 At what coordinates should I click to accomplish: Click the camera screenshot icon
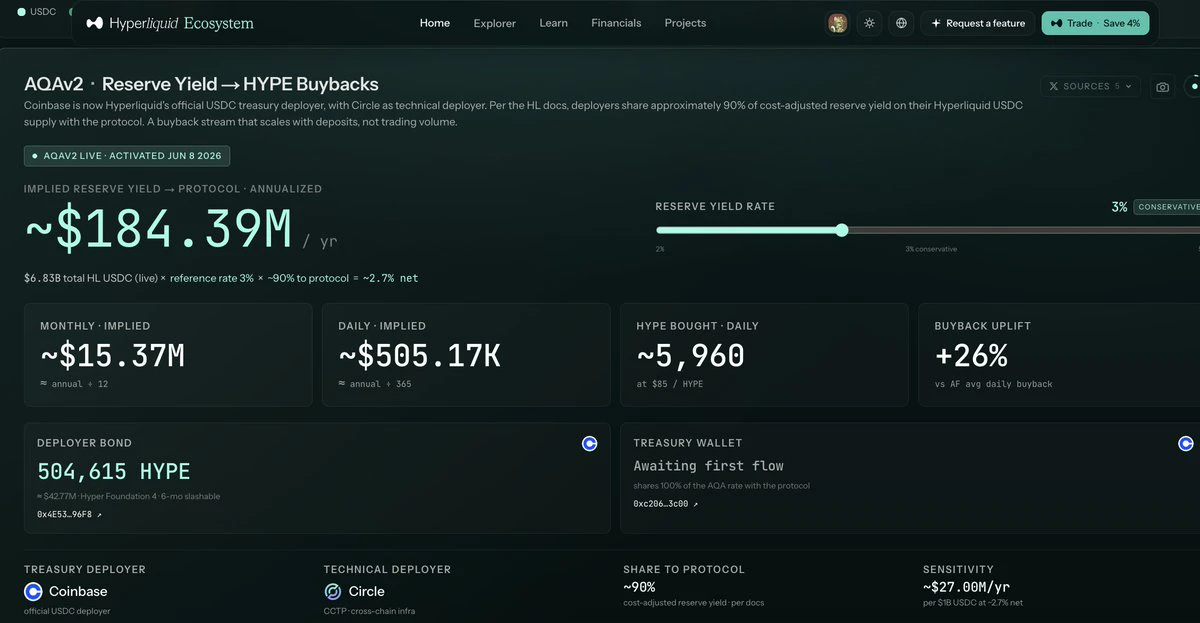click(x=1162, y=87)
